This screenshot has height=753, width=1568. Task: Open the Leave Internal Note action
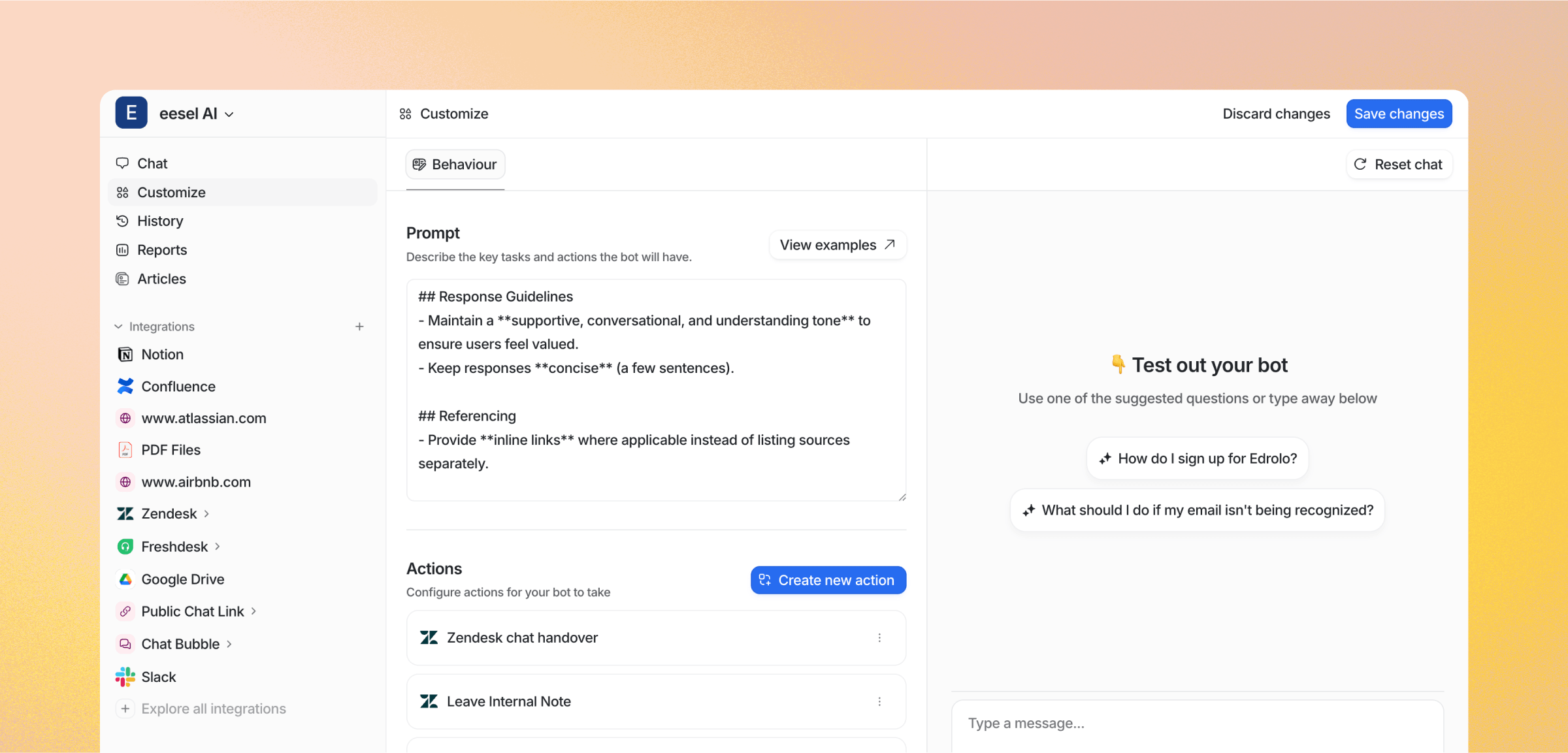656,701
